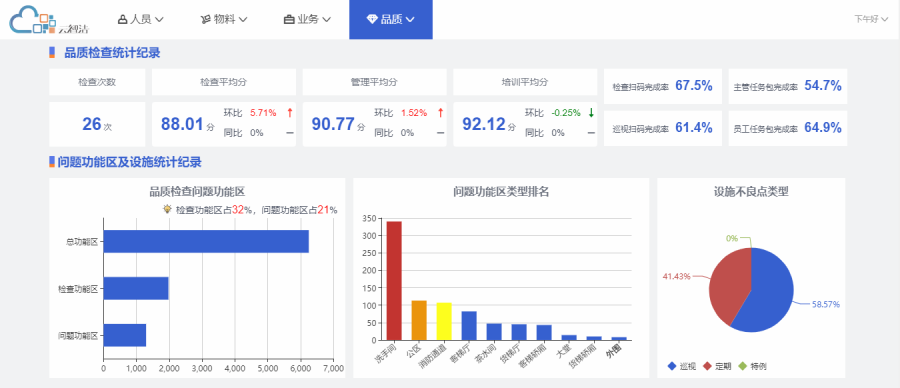
Task: Click the diamond icon beside 品质
Action: [x=372, y=20]
